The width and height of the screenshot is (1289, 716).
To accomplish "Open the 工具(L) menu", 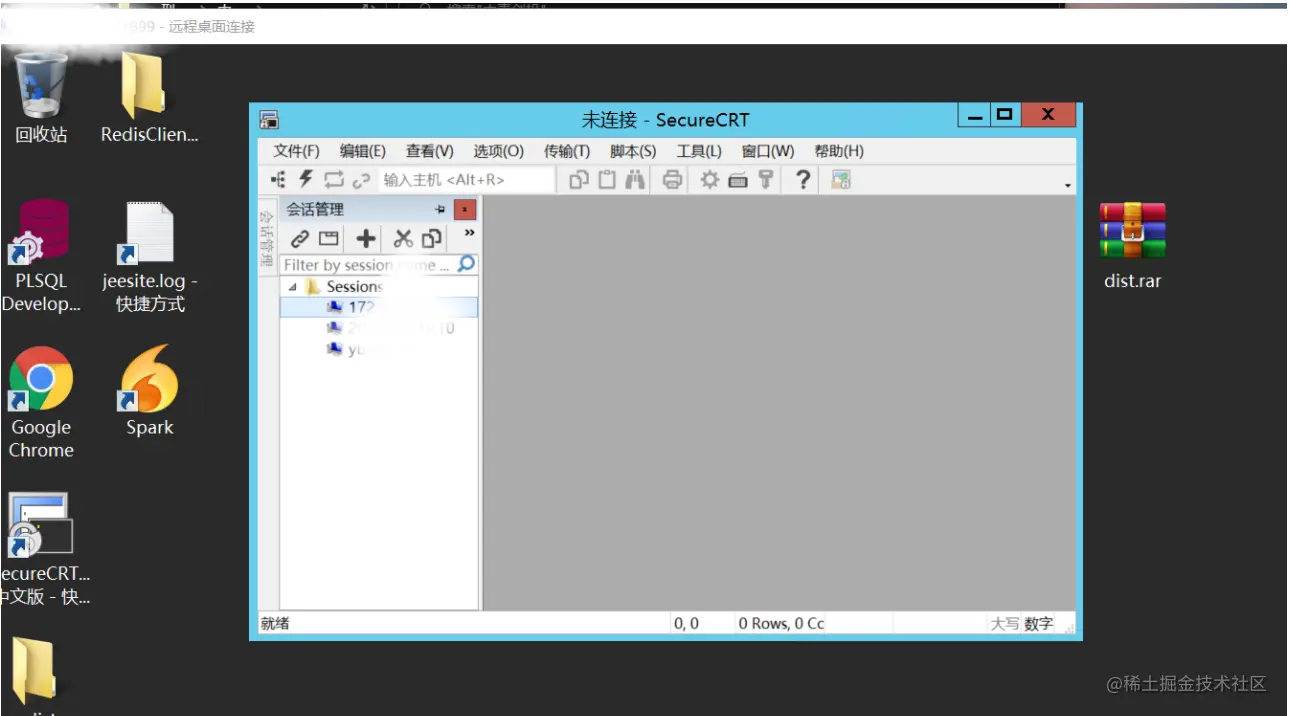I will click(x=699, y=151).
